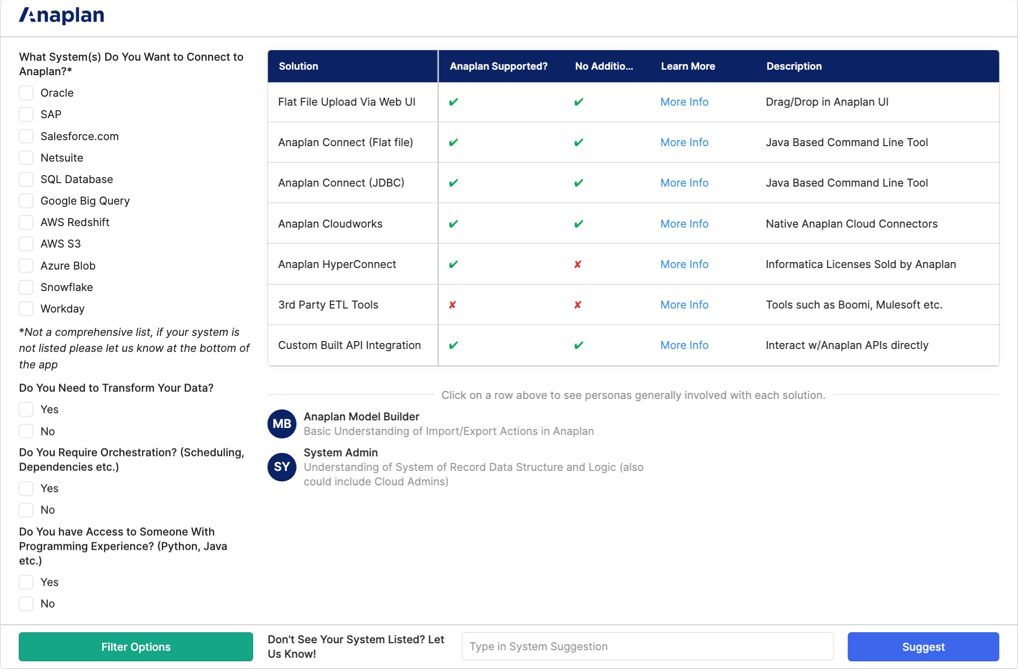Screen dimensions: 1018x669
Task: Select the Anaplan HyperConnect solution row
Action: click(x=633, y=264)
